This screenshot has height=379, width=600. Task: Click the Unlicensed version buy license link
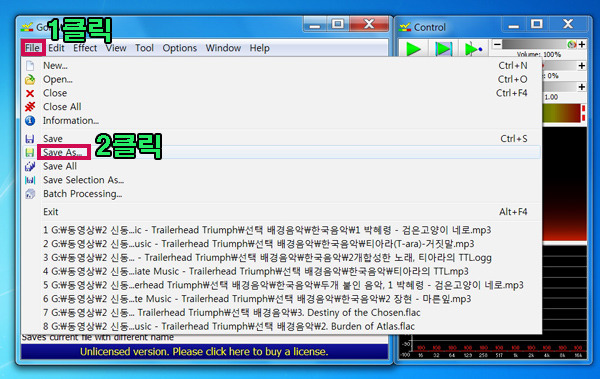pyautogui.click(x=204, y=351)
